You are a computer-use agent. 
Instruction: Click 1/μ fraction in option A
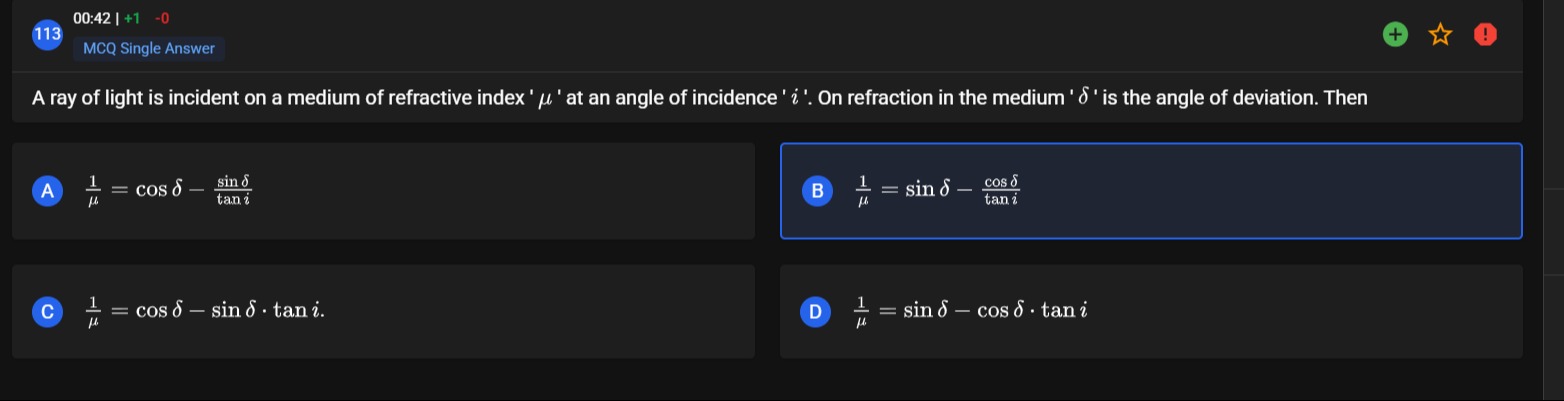click(93, 191)
